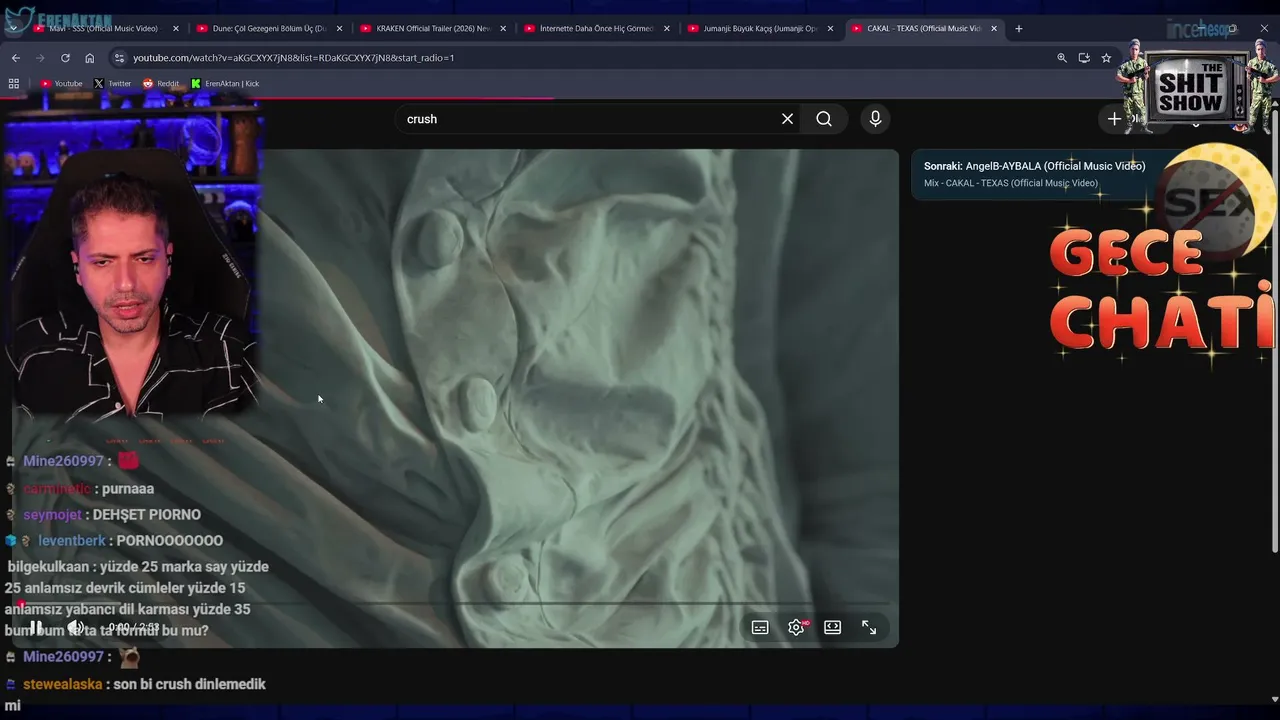Image resolution: width=1280 pixels, height=720 pixels.
Task: Close the 'Jumanji: Büyük Kaçış' tab
Action: click(830, 29)
